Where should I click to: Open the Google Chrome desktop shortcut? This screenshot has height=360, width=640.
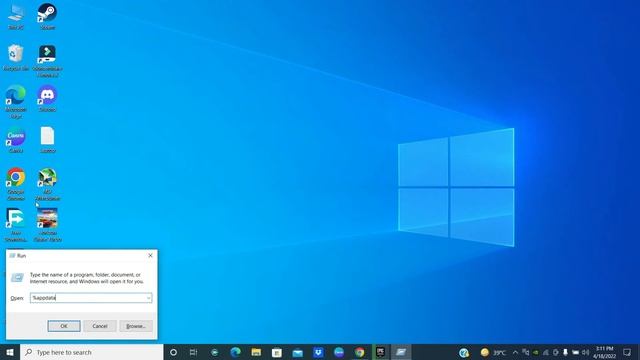[16, 184]
